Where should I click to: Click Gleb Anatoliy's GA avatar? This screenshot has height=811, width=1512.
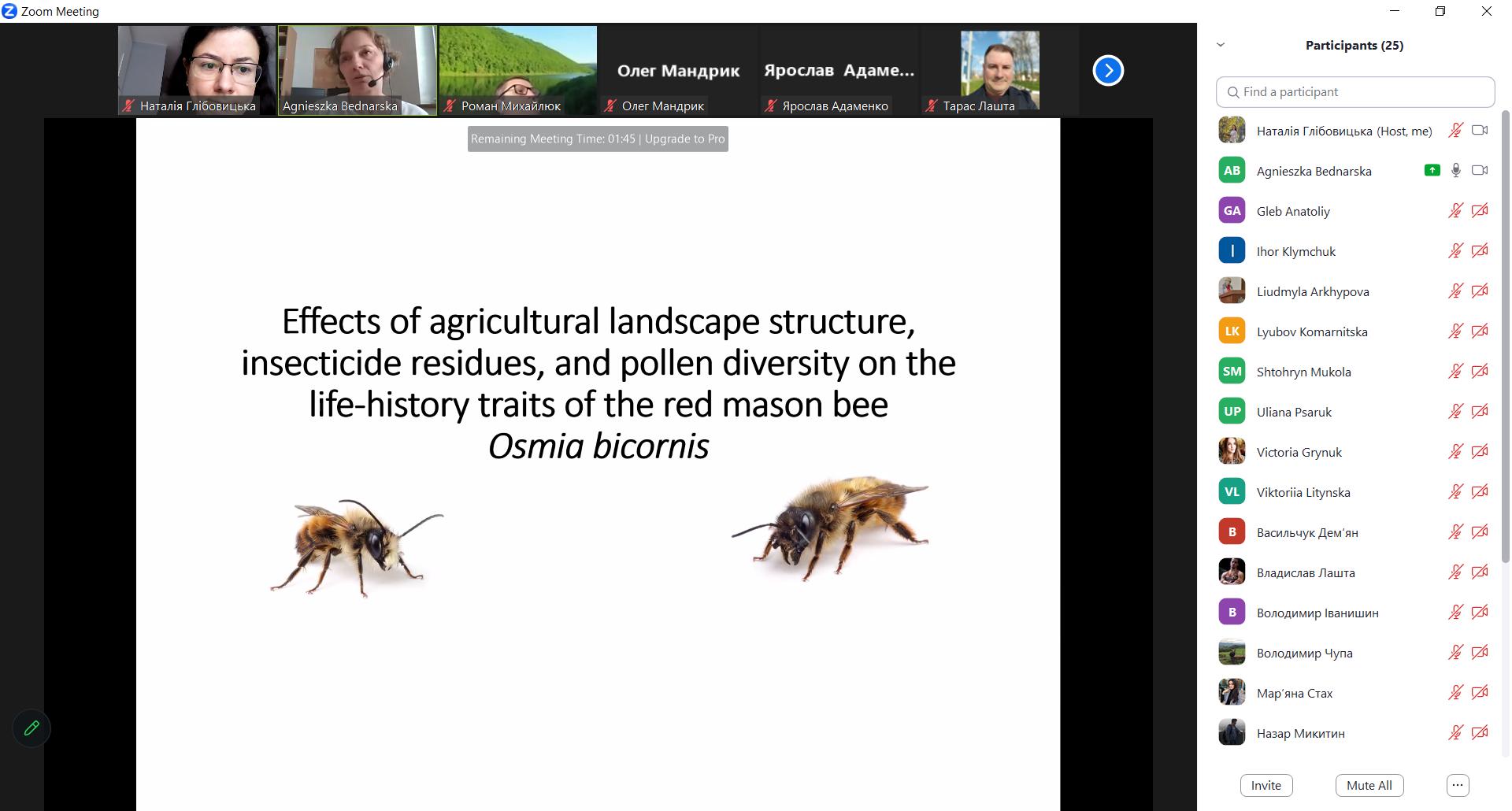(1232, 210)
